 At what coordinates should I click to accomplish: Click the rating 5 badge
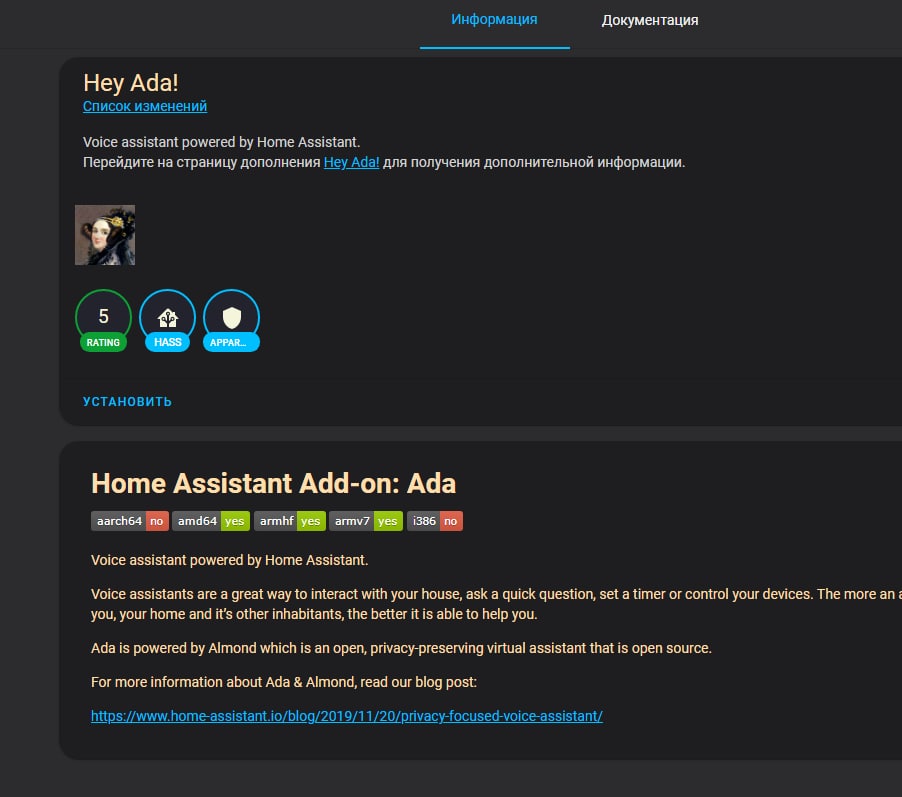104,320
